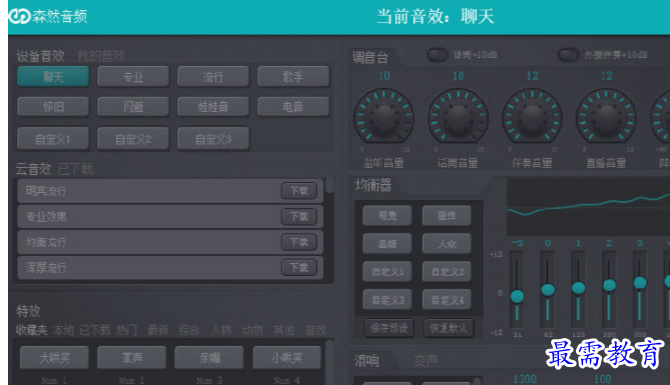This screenshot has width=670, height=385.
Task: Open the 本地 effects category
Action: (63, 330)
